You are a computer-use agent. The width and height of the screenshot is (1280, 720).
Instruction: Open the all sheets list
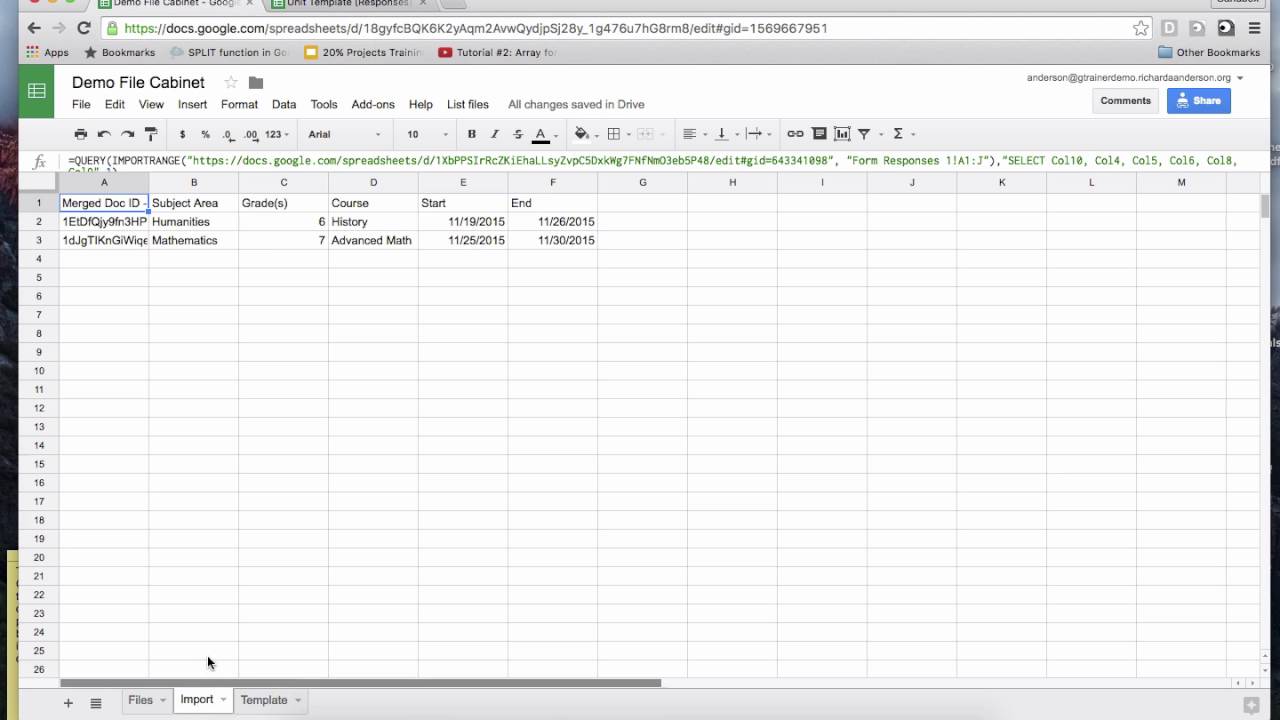point(96,703)
